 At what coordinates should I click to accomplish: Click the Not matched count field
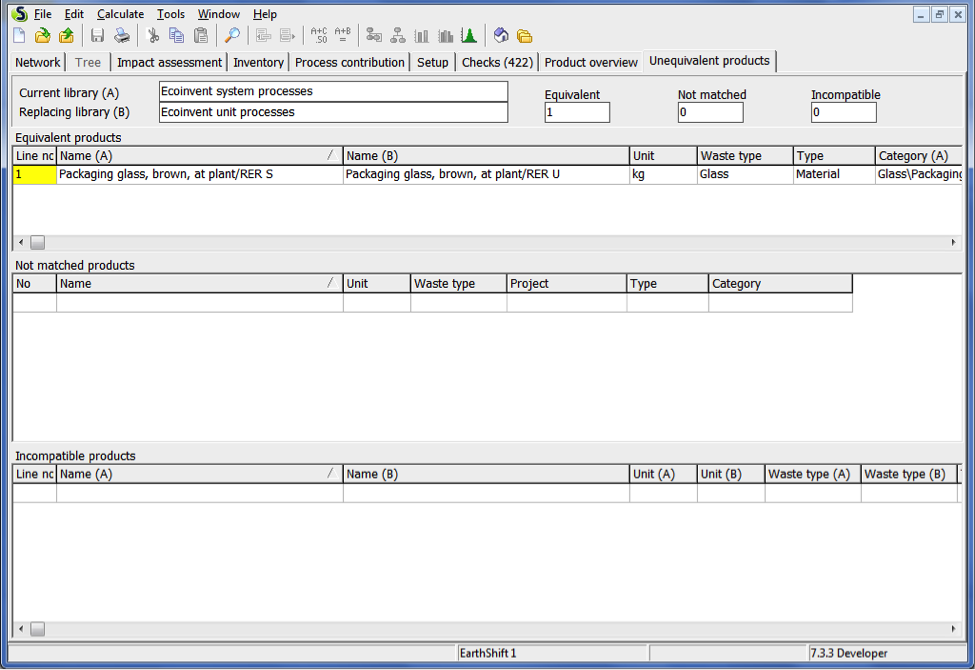[710, 112]
